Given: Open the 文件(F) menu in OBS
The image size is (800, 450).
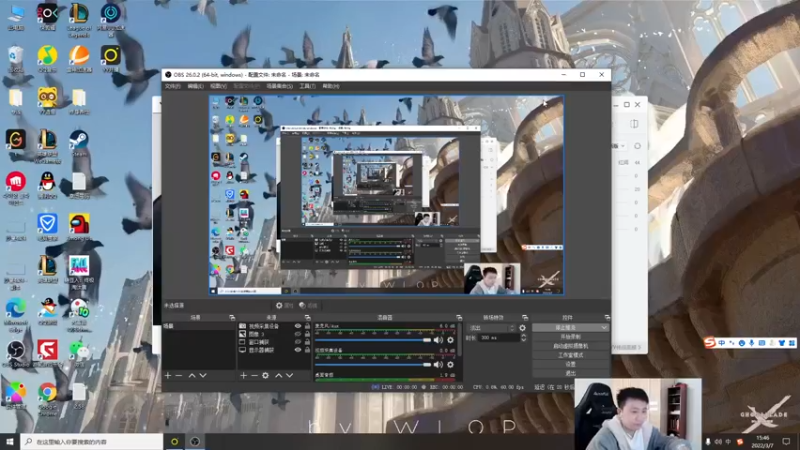Looking at the screenshot, I should 172,86.
